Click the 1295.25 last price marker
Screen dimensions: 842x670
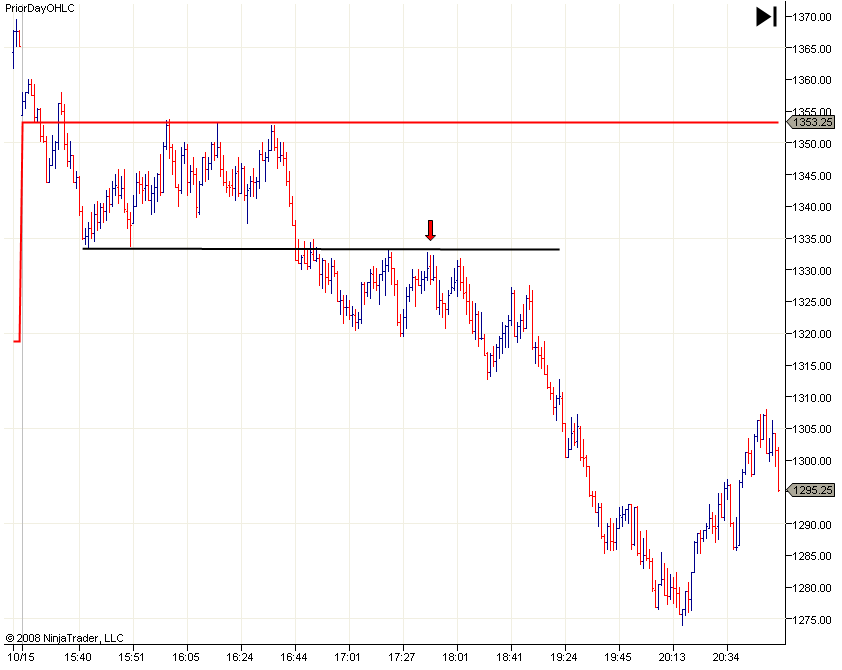pyautogui.click(x=811, y=490)
